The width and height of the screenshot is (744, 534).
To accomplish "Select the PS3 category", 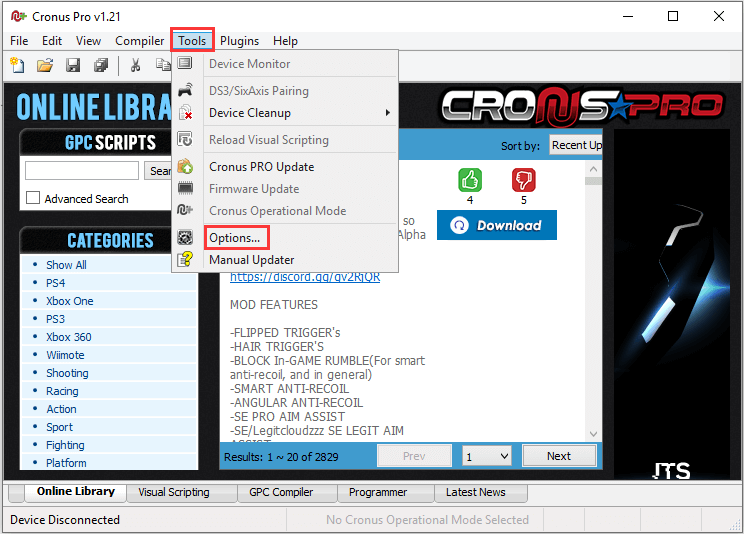I will coord(56,319).
